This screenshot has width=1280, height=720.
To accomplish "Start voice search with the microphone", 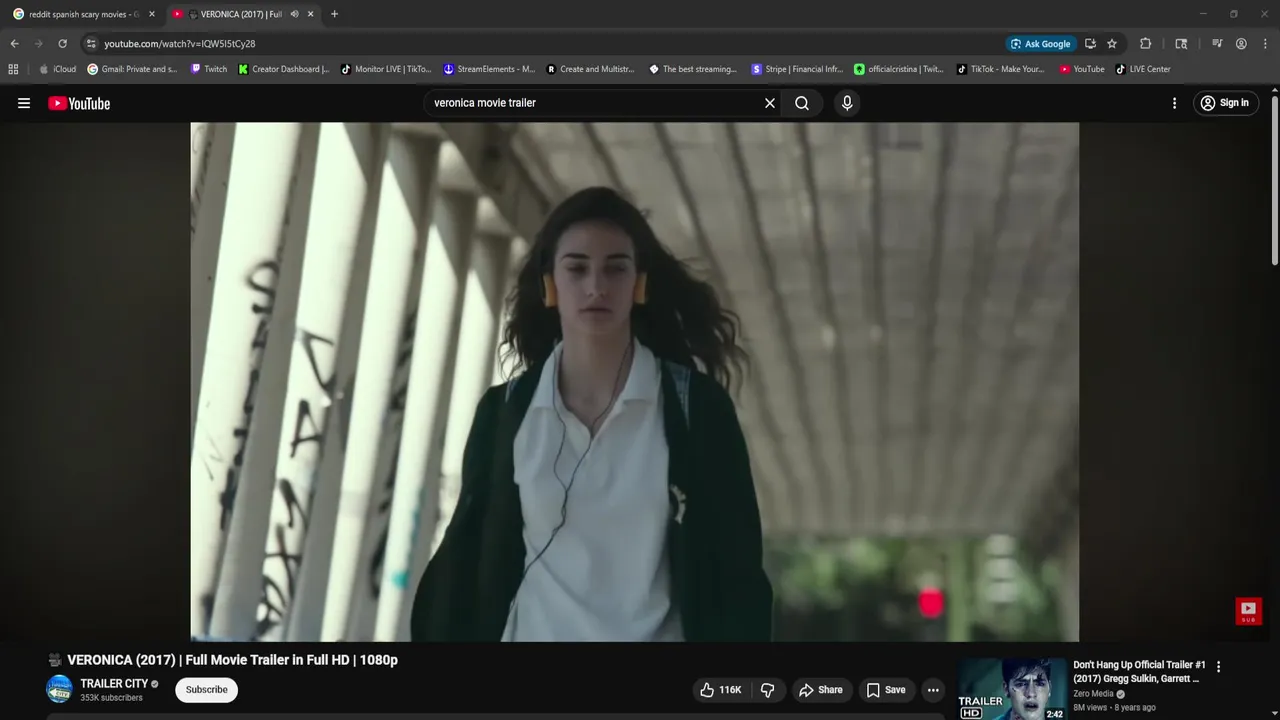I will (x=847, y=103).
